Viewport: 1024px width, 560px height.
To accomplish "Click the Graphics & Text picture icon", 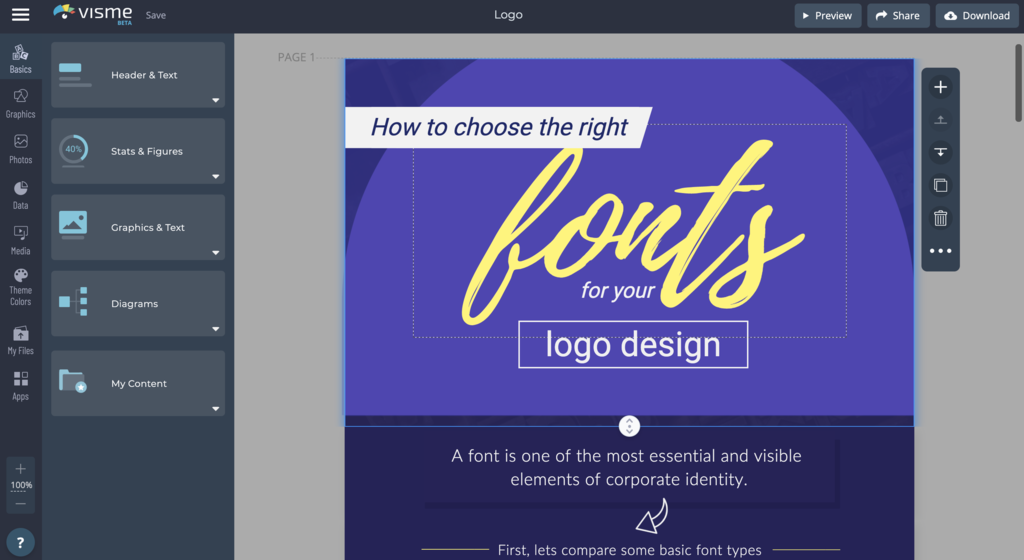I will click(72, 224).
